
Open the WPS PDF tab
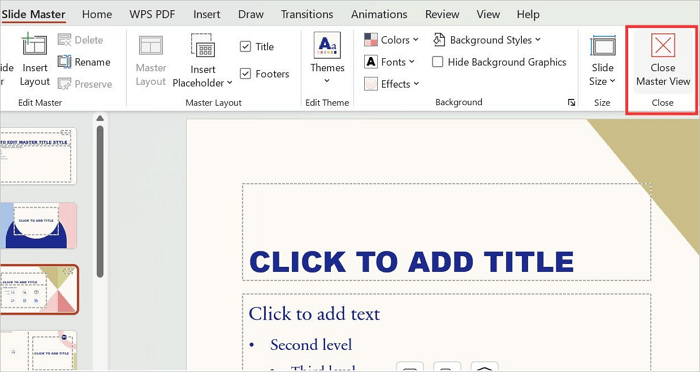point(152,14)
